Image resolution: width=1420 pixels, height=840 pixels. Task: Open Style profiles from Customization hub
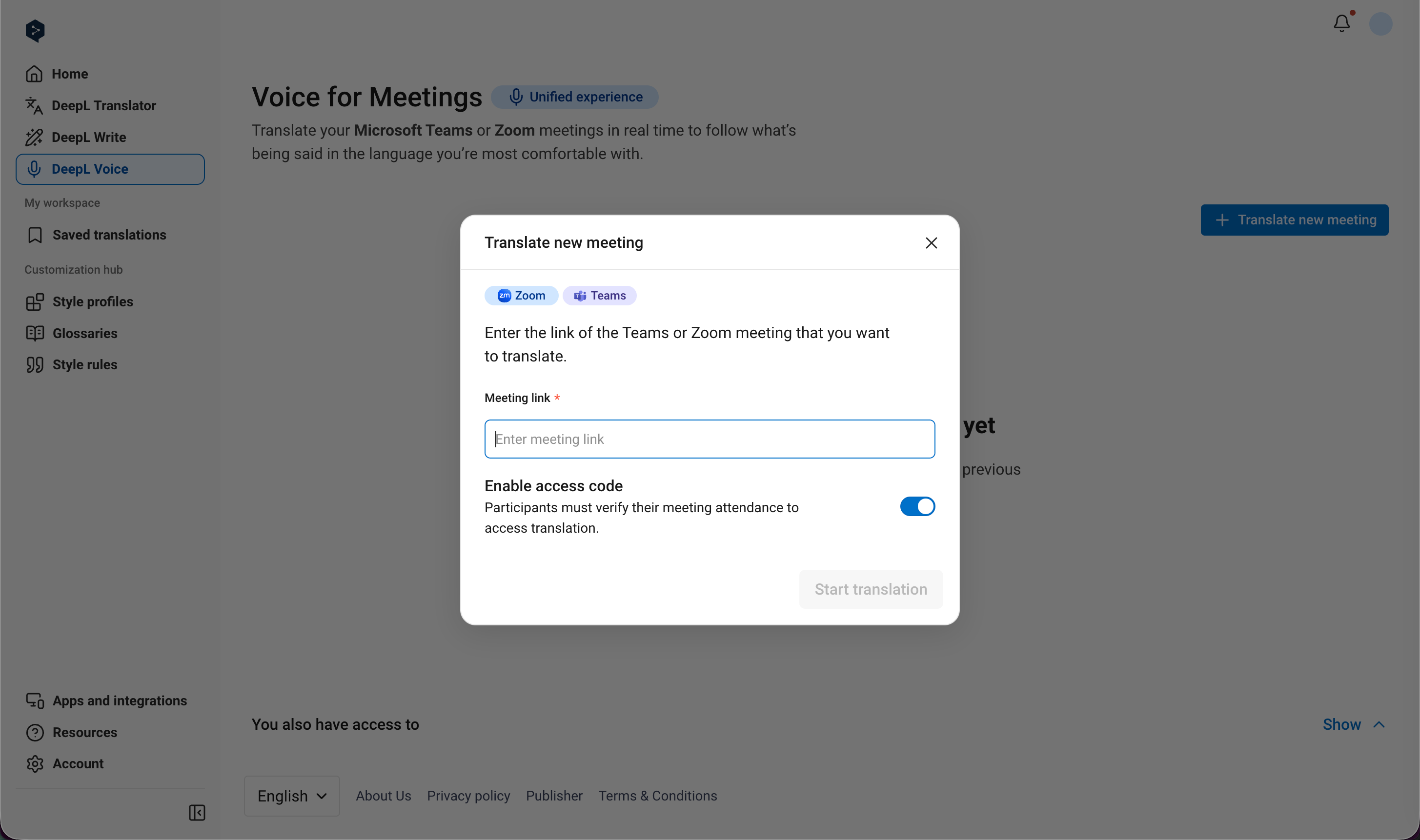[x=93, y=301]
